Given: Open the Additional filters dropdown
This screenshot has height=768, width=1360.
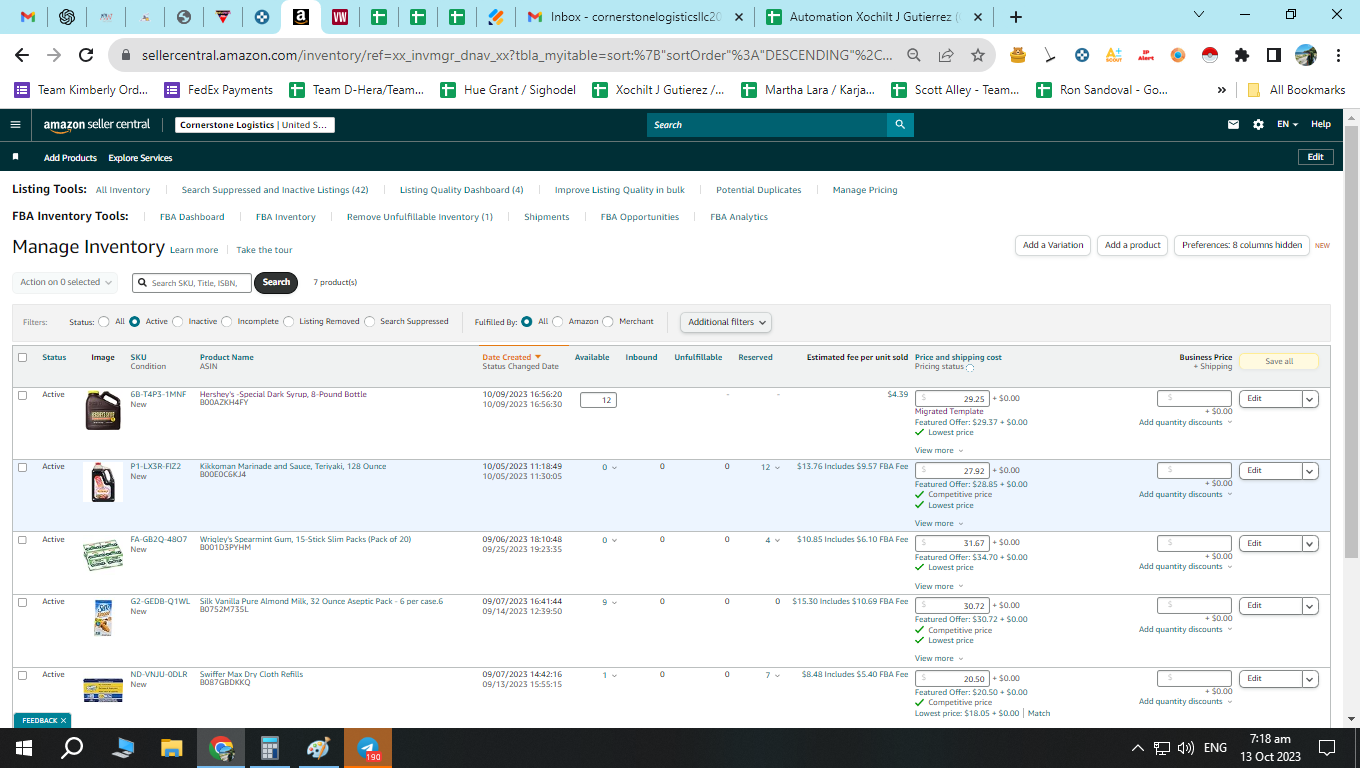Looking at the screenshot, I should tap(726, 322).
